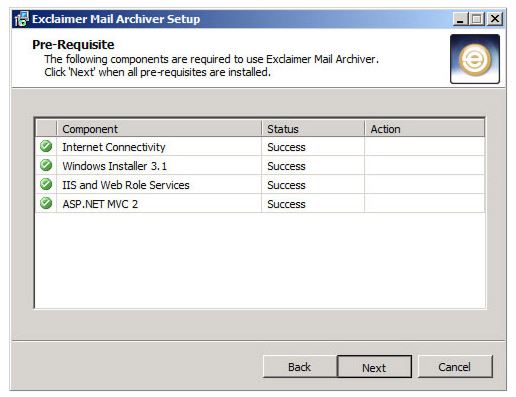Click Success status for ASP.NET MVC 2
The height and width of the screenshot is (397, 516).
pos(286,204)
